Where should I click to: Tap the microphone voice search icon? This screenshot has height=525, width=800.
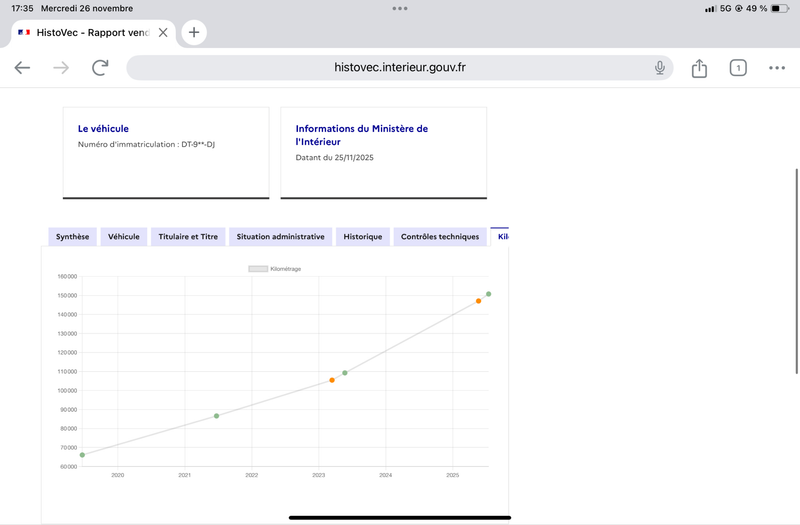click(x=660, y=68)
